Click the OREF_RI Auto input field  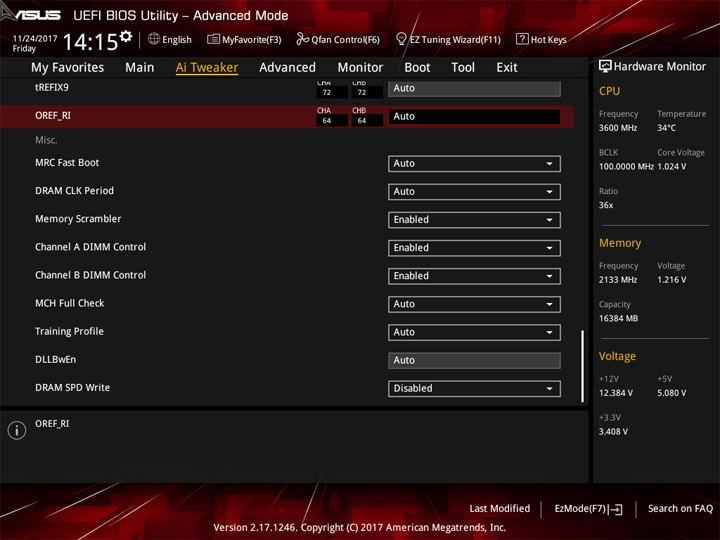point(474,117)
